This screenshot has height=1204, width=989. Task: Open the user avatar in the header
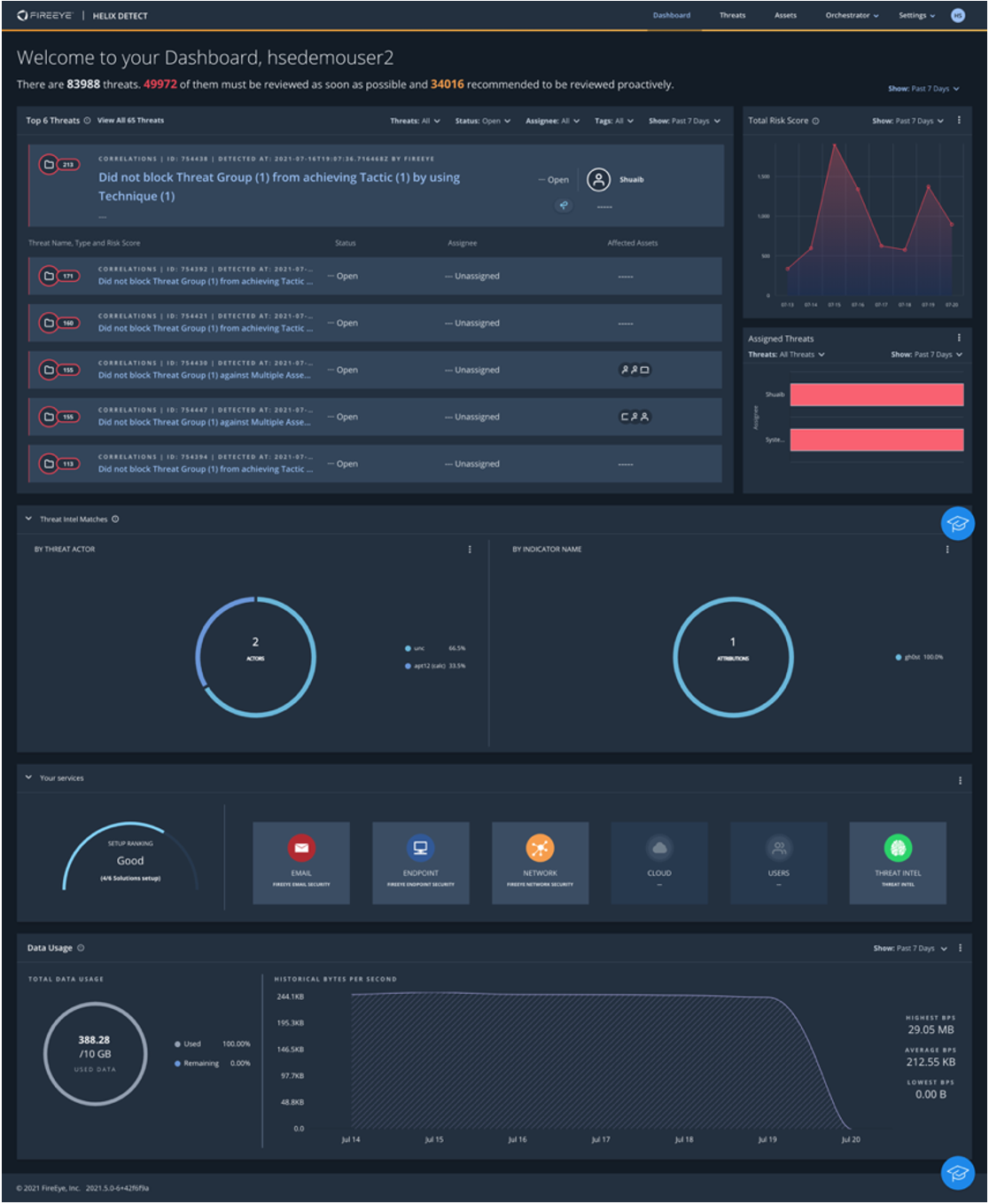click(x=958, y=15)
